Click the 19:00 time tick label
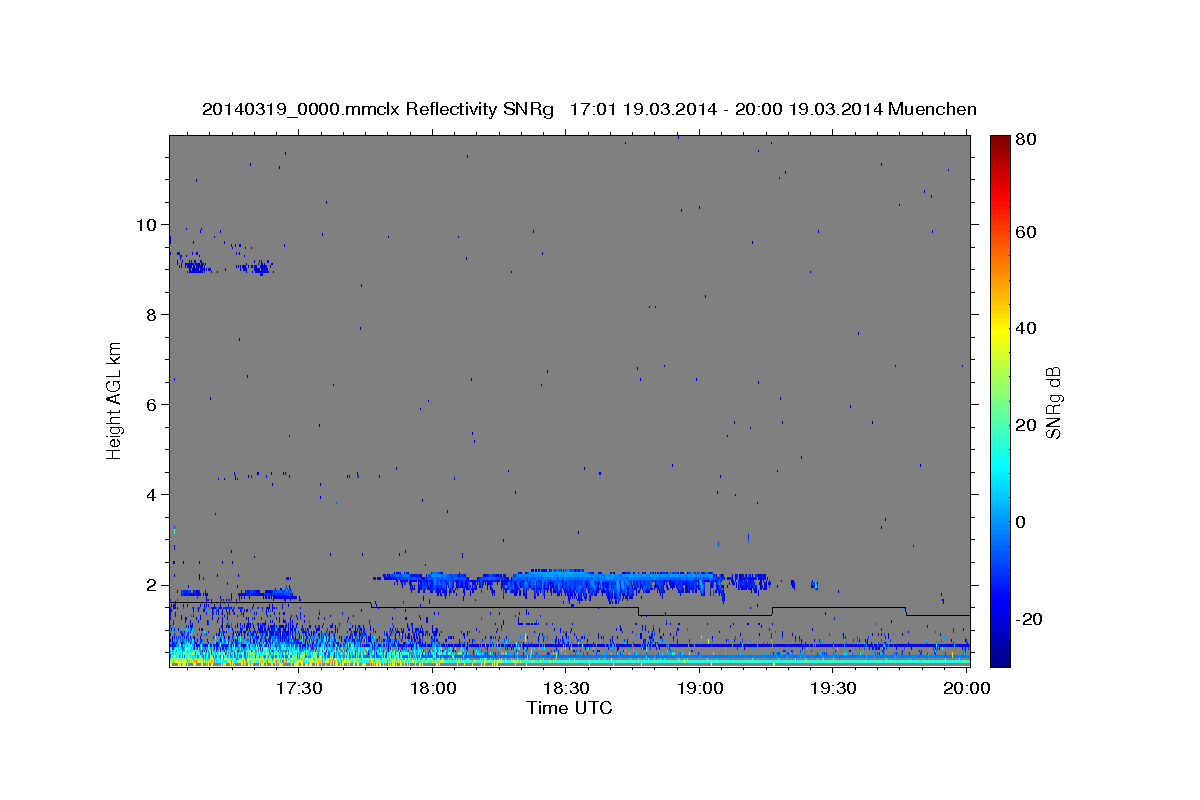 tap(700, 688)
